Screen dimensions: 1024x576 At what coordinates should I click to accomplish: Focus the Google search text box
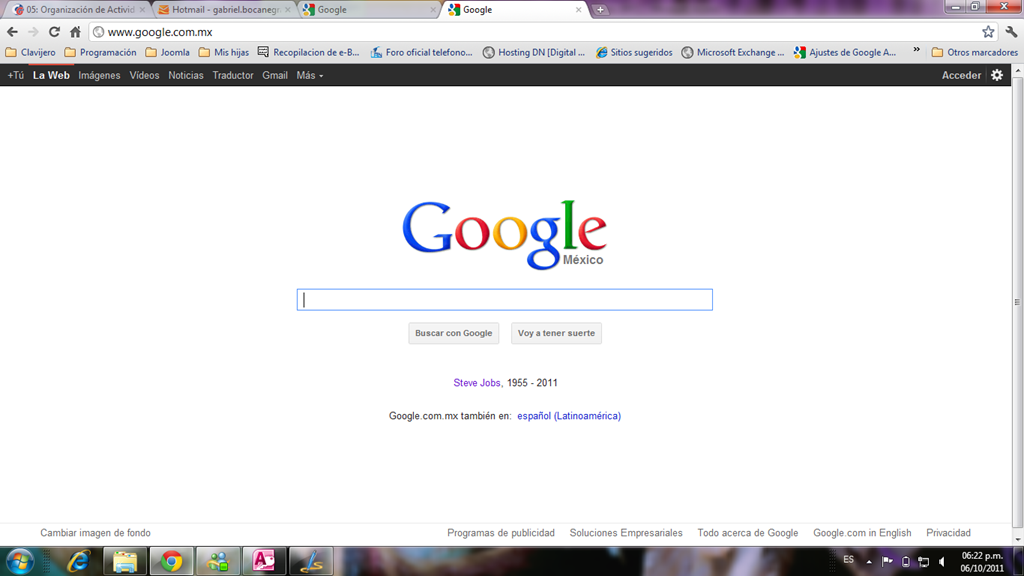click(x=505, y=300)
